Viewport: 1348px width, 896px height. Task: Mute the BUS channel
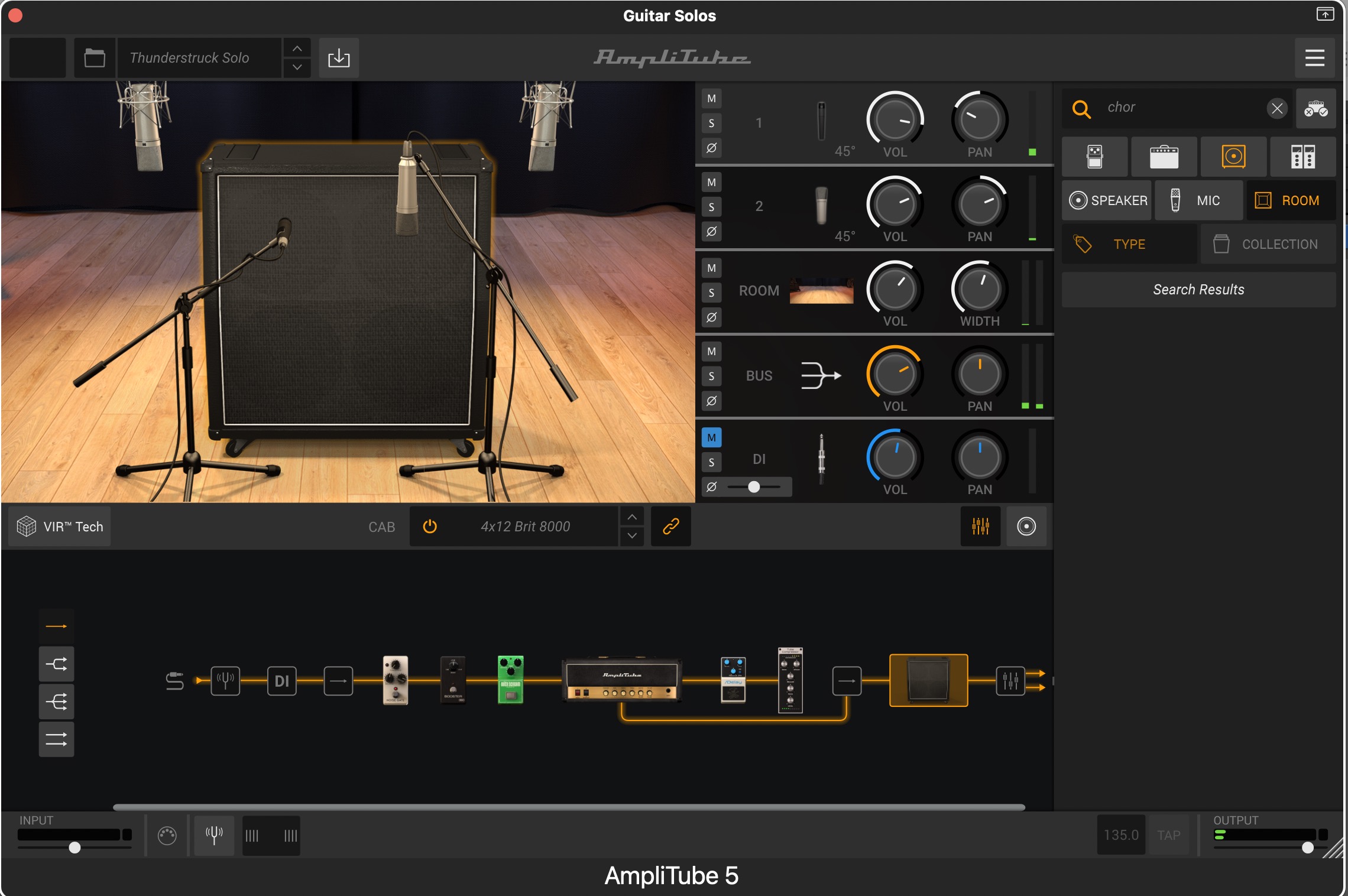point(712,352)
